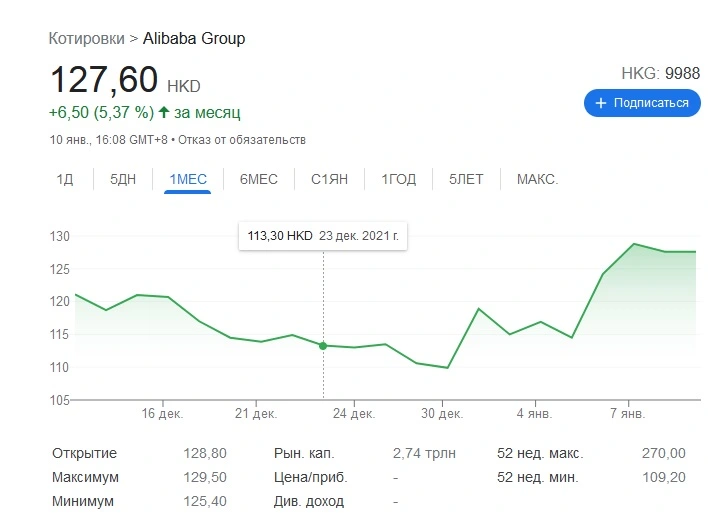Open the Отказ от обязательств disclaimer link
Viewport: 708px width, 513px height.
pos(242,140)
